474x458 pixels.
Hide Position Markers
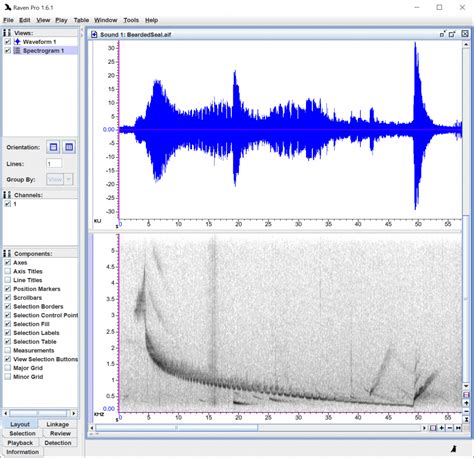point(8,289)
